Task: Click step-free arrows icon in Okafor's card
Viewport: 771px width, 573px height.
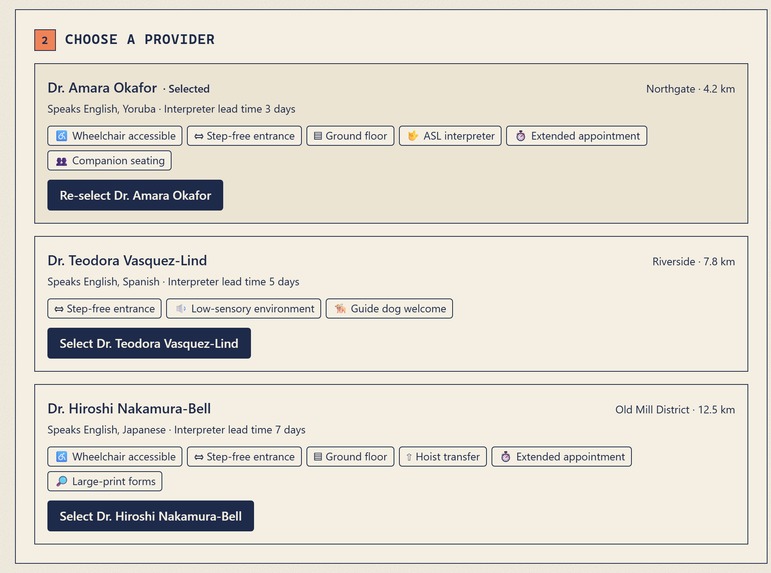Action: pos(199,136)
